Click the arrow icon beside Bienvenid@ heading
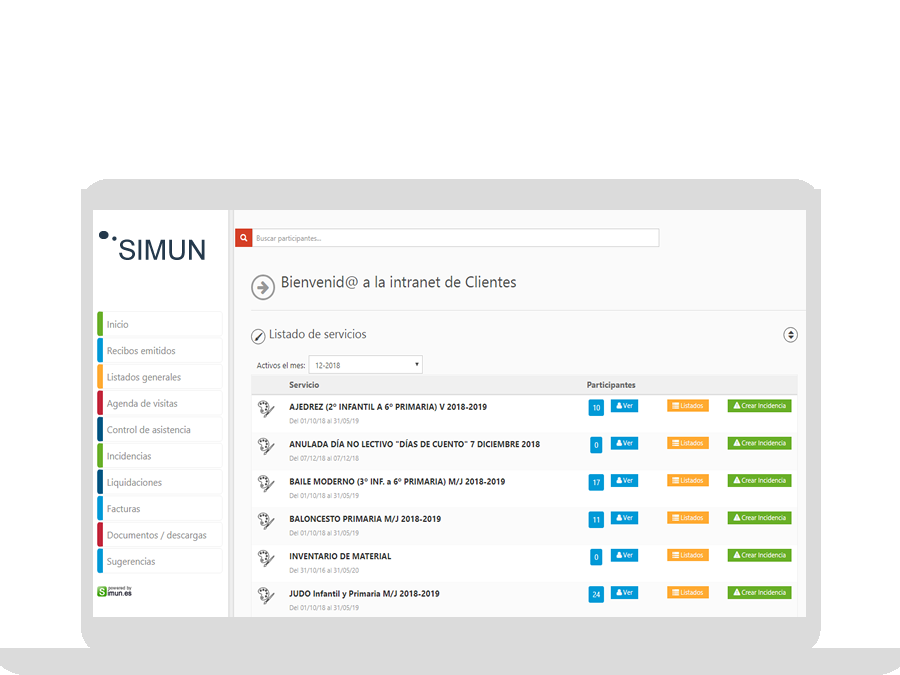Viewport: 900px width, 675px height. [x=262, y=287]
